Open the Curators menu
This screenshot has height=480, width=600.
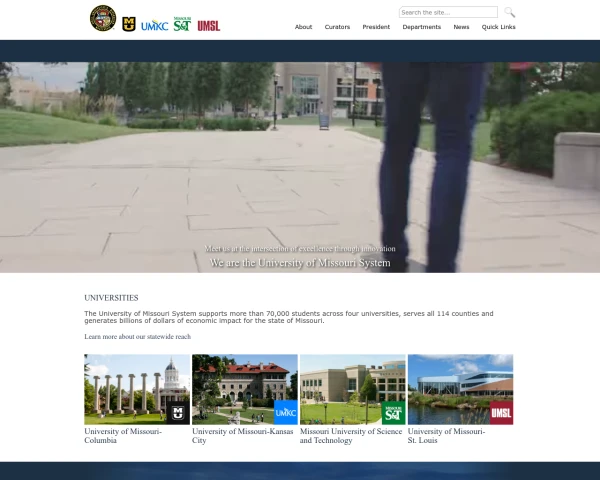(337, 27)
